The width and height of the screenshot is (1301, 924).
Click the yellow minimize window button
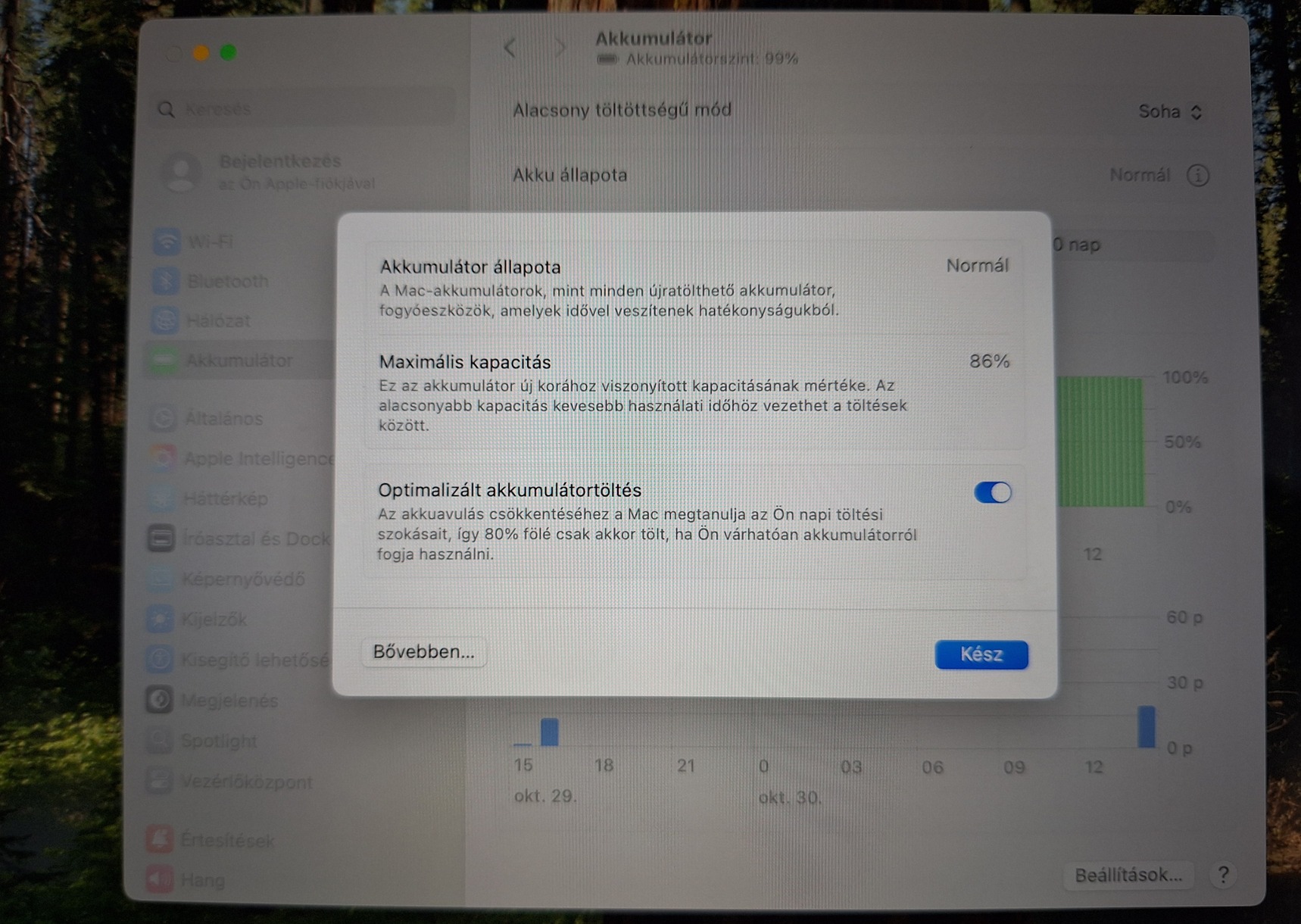pyautogui.click(x=201, y=52)
